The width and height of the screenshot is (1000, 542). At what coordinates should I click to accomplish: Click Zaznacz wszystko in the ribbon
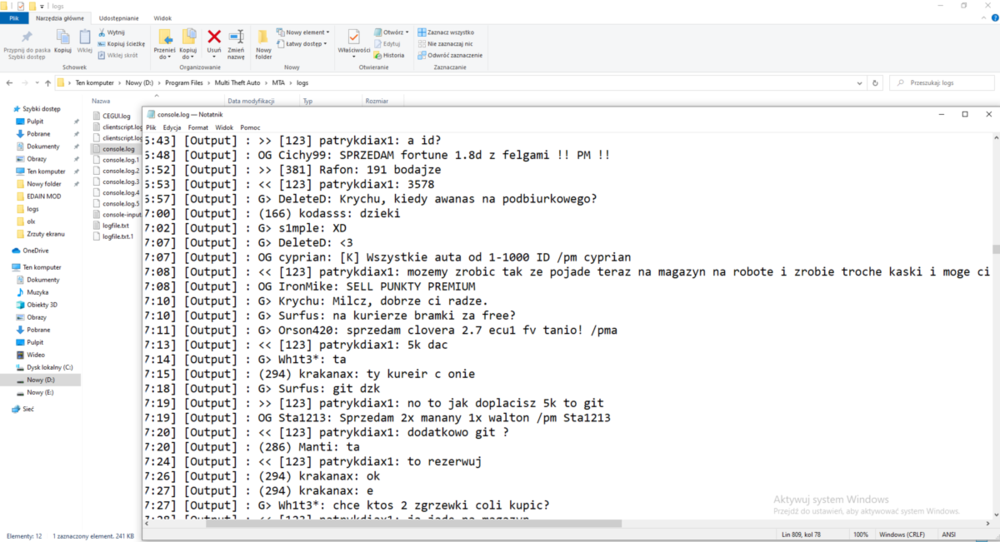point(446,33)
